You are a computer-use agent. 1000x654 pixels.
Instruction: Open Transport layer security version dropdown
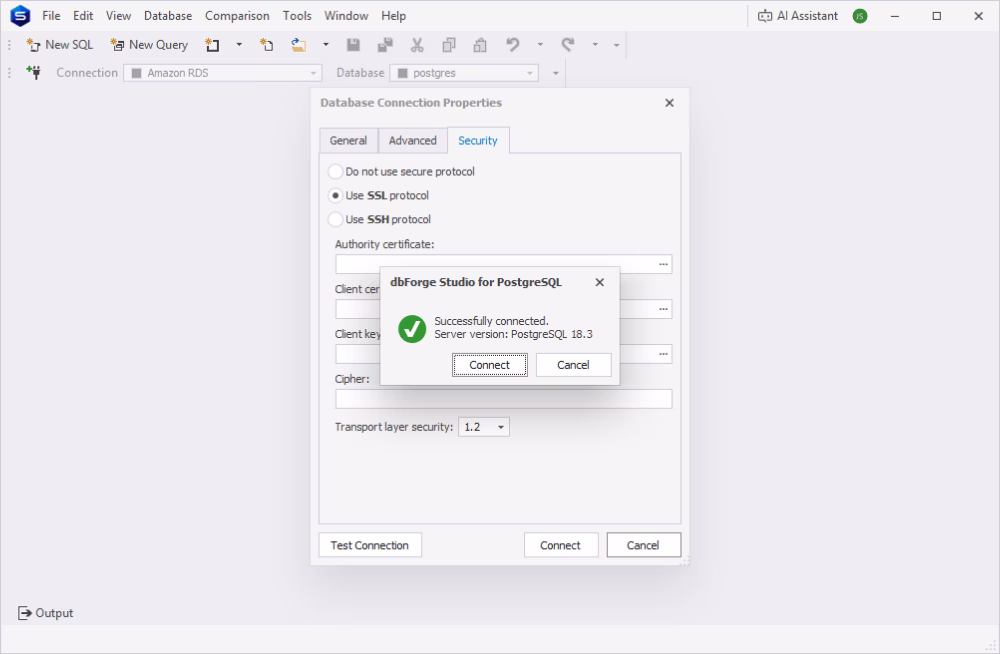[x=484, y=427]
